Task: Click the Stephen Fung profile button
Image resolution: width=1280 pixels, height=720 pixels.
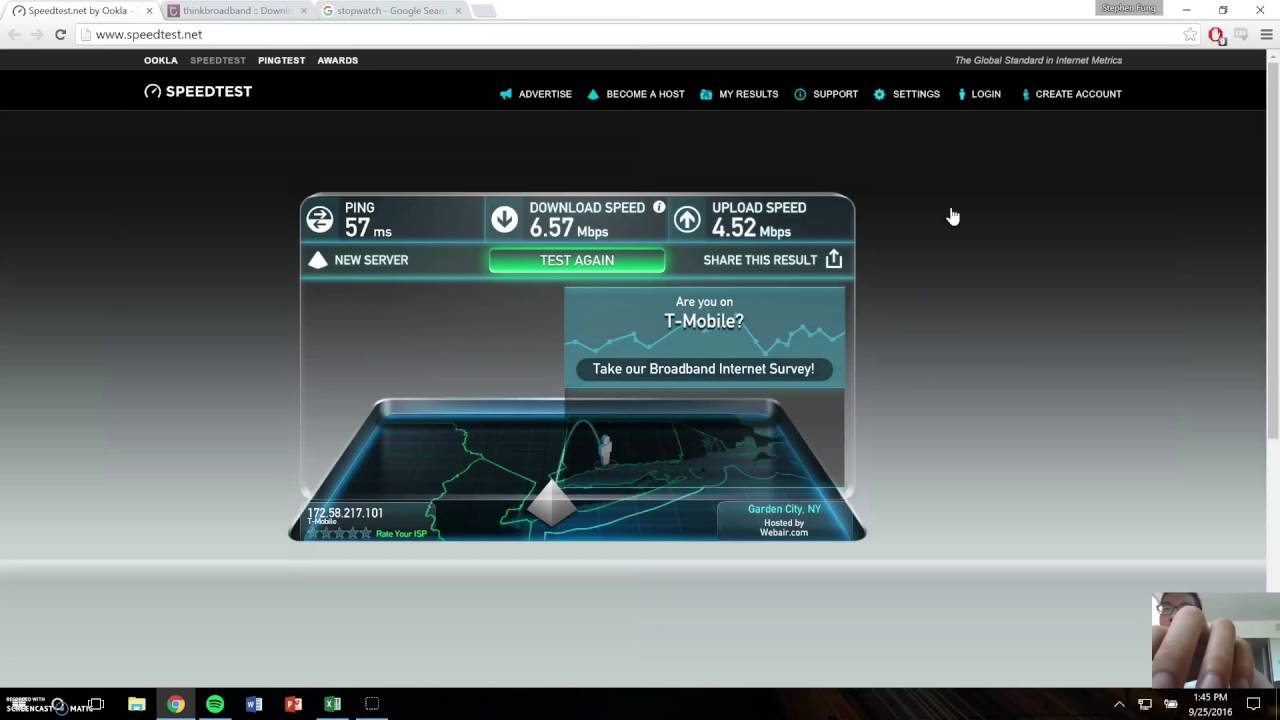Action: [x=1129, y=8]
